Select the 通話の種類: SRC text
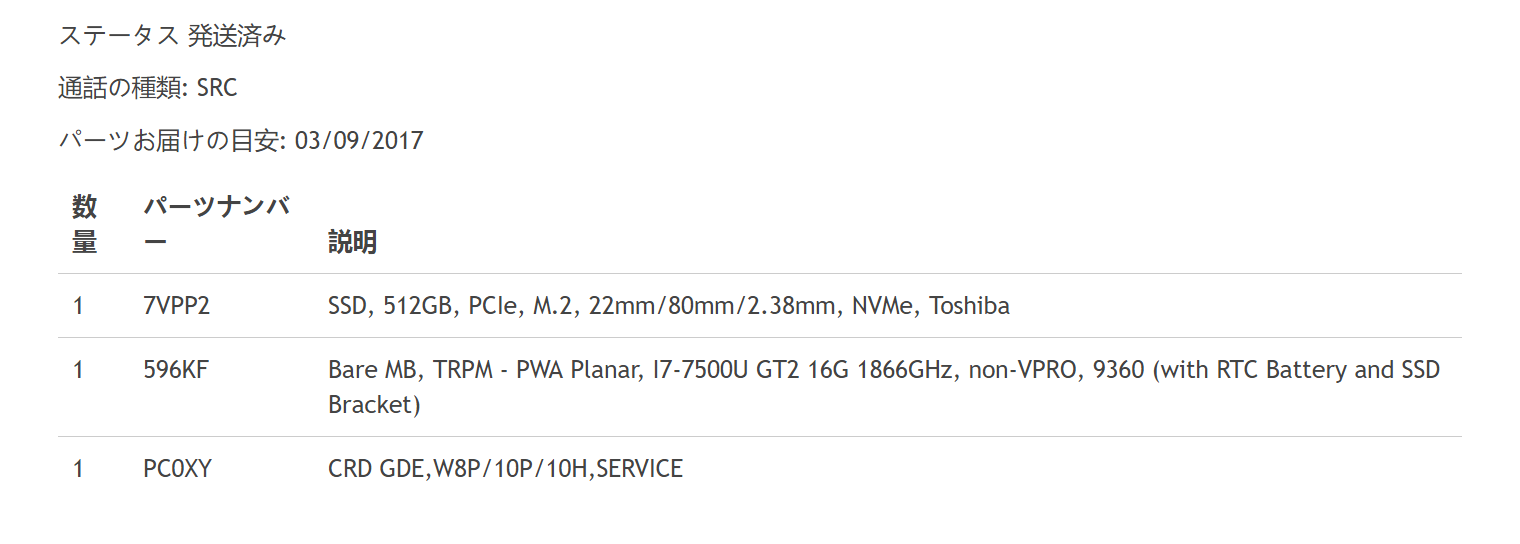1520x544 pixels. click(148, 88)
